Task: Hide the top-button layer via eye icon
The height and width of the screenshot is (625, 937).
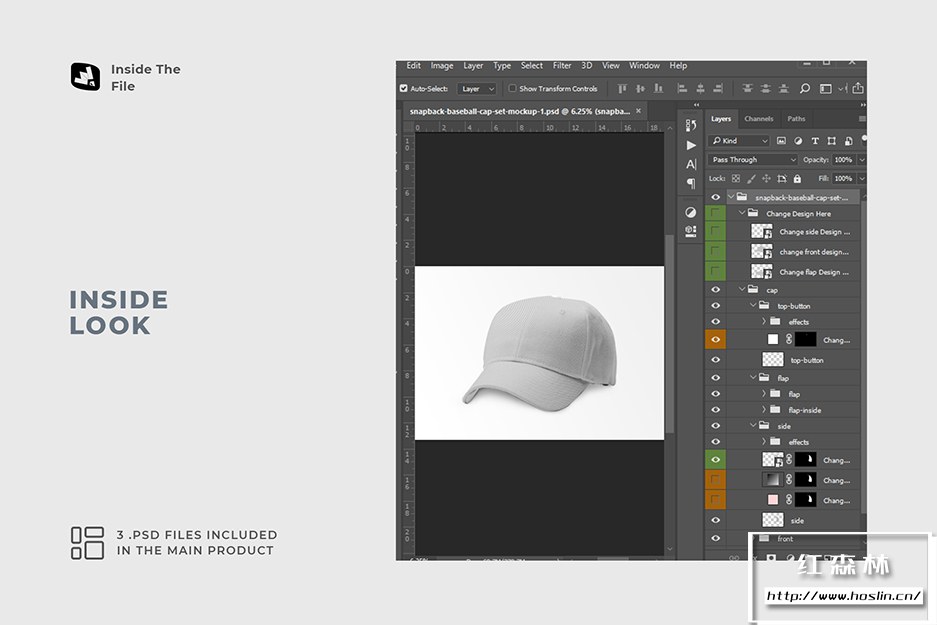Action: tap(715, 360)
